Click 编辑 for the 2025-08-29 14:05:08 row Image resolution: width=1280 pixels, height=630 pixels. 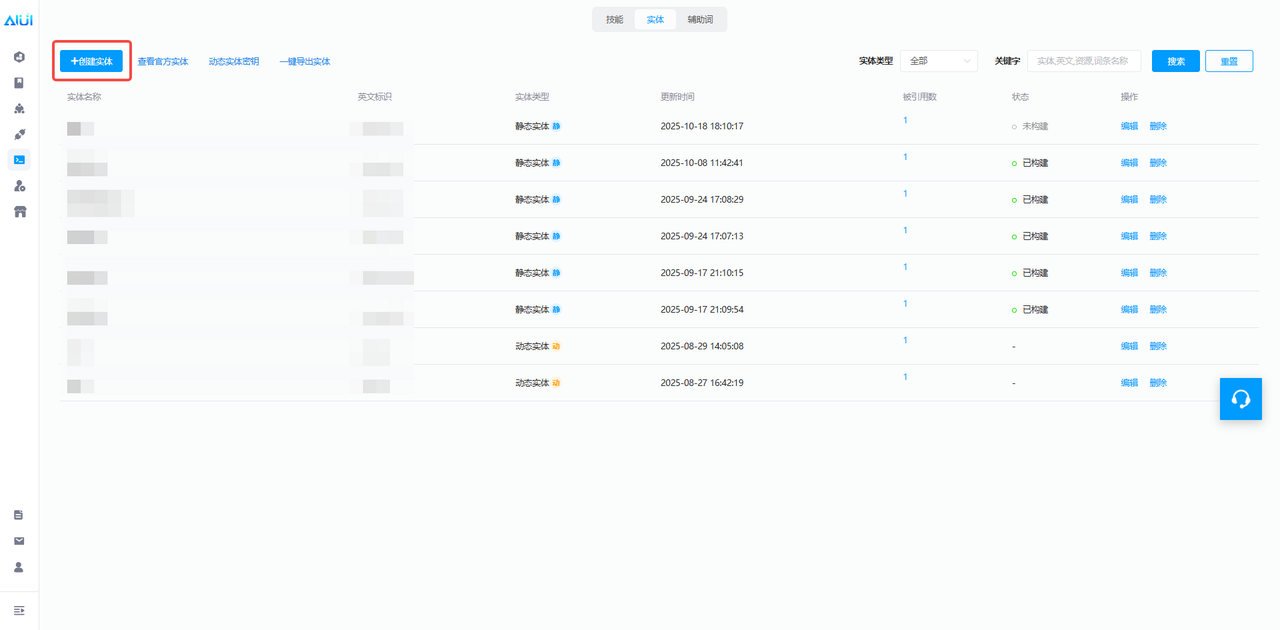(x=1129, y=346)
